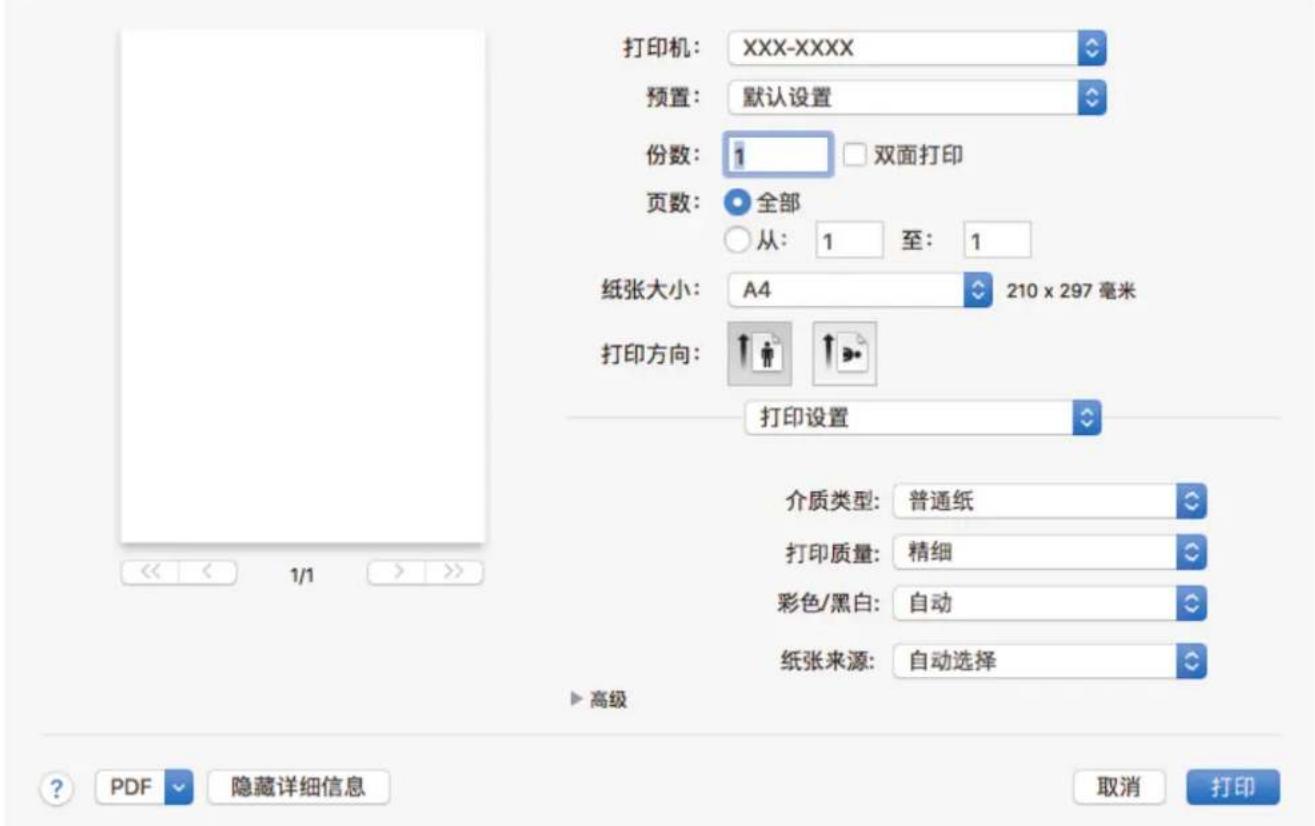The width and height of the screenshot is (1315, 826).
Task: Open the 彩色/黑白 自动 dropdown
Action: pyautogui.click(x=1050, y=602)
